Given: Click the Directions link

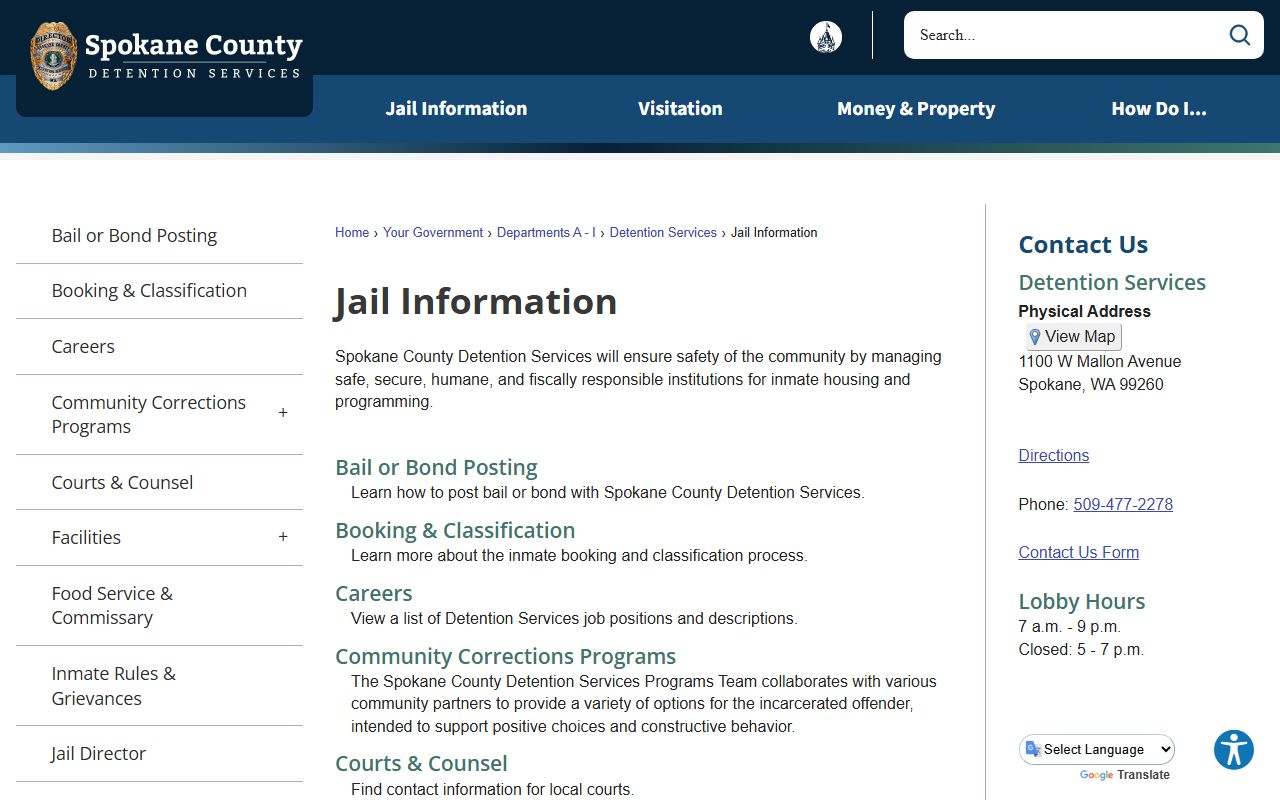Looking at the screenshot, I should coord(1054,456).
